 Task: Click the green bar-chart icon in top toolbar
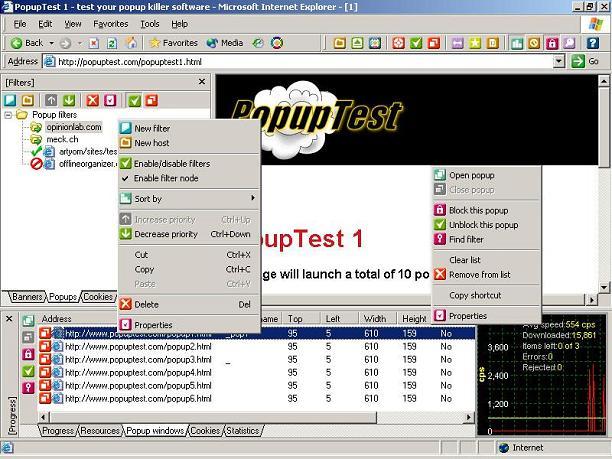point(516,43)
